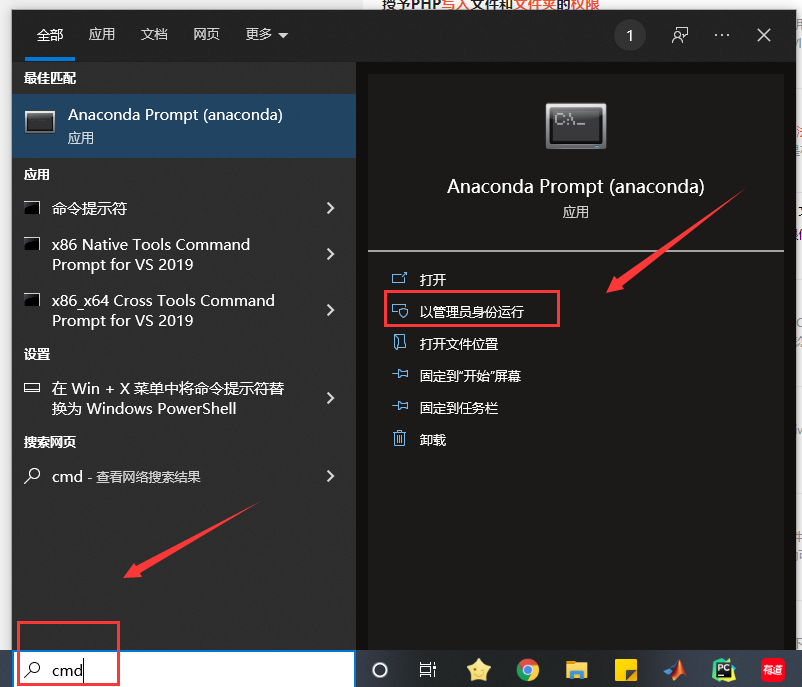Switch to the 应用 tab
Image resolution: width=802 pixels, height=687 pixels.
(x=101, y=34)
